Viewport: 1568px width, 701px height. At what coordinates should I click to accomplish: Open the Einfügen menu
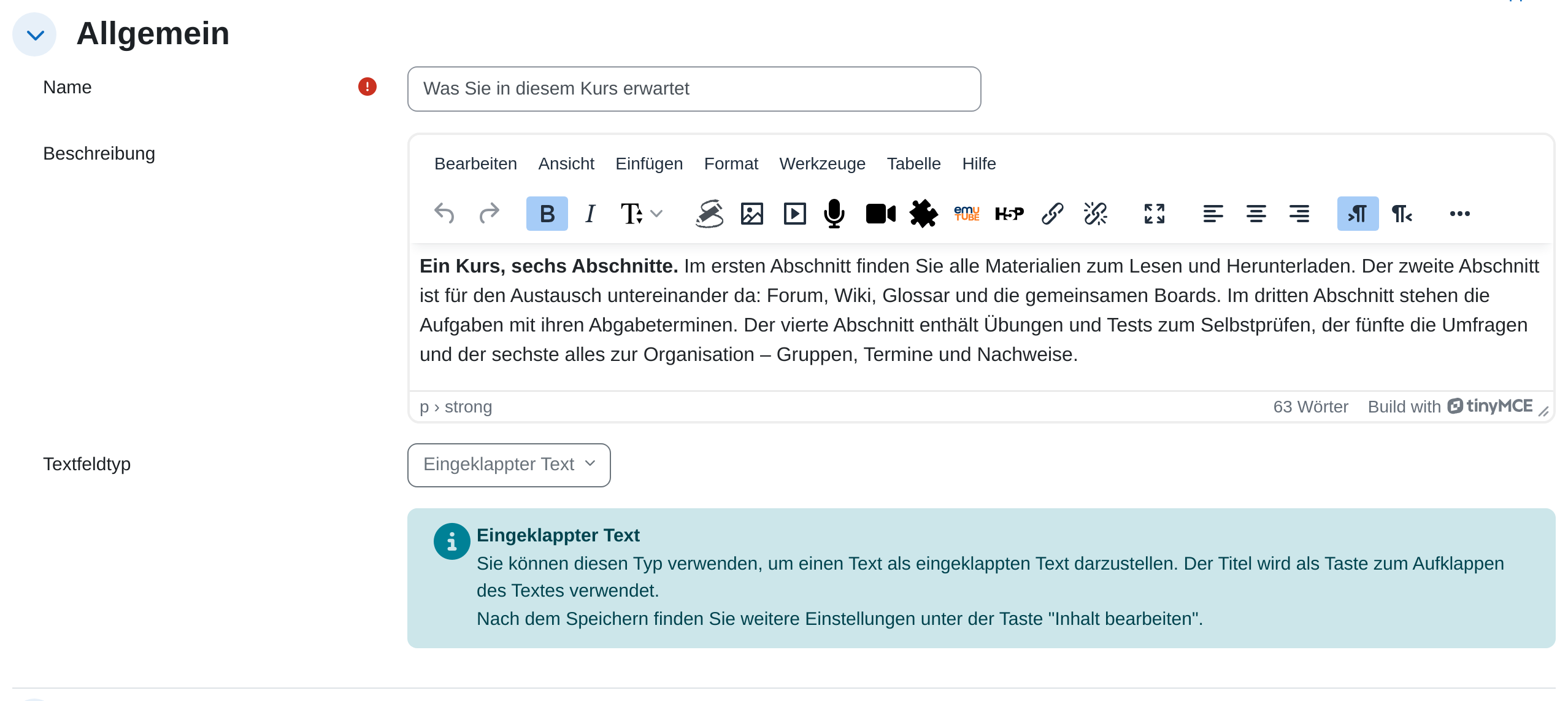coord(649,164)
